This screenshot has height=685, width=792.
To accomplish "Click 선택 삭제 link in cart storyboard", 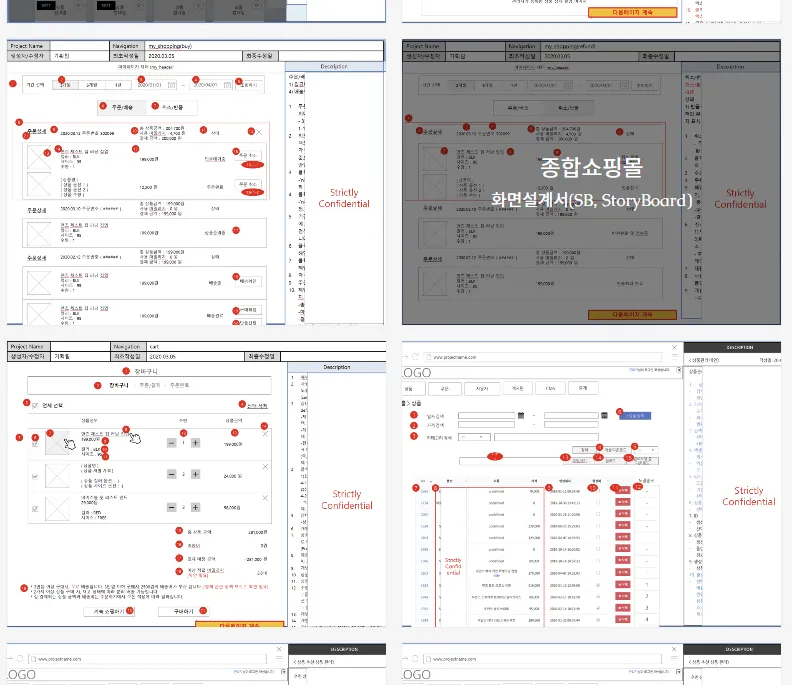I will pos(257,406).
